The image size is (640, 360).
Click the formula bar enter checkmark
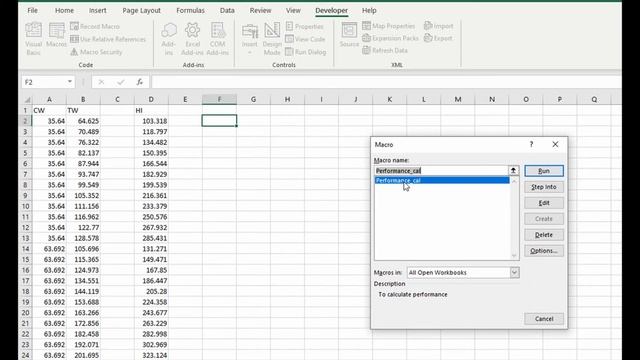120,82
